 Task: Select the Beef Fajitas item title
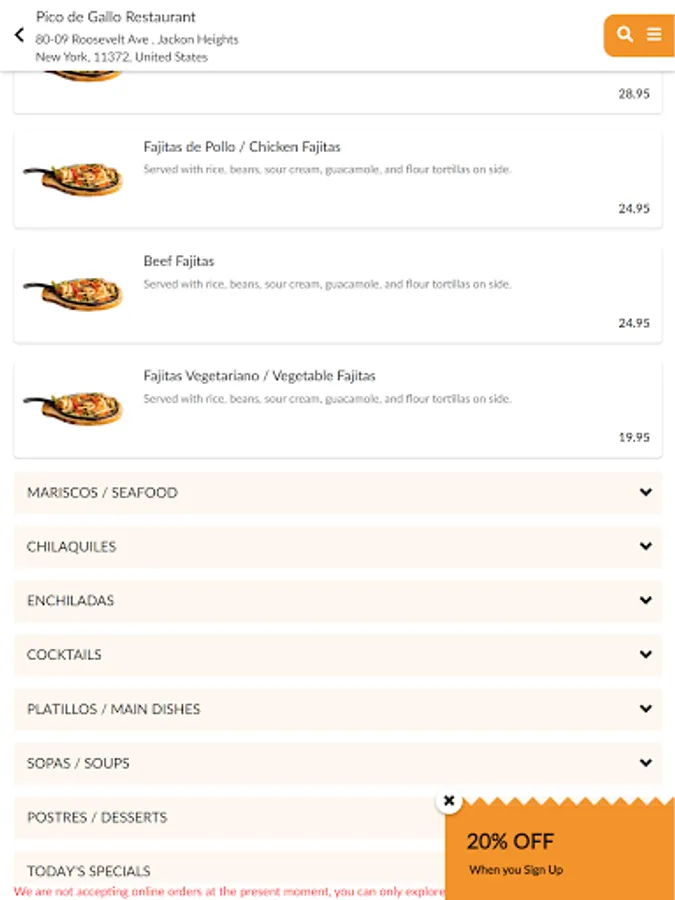(x=179, y=261)
